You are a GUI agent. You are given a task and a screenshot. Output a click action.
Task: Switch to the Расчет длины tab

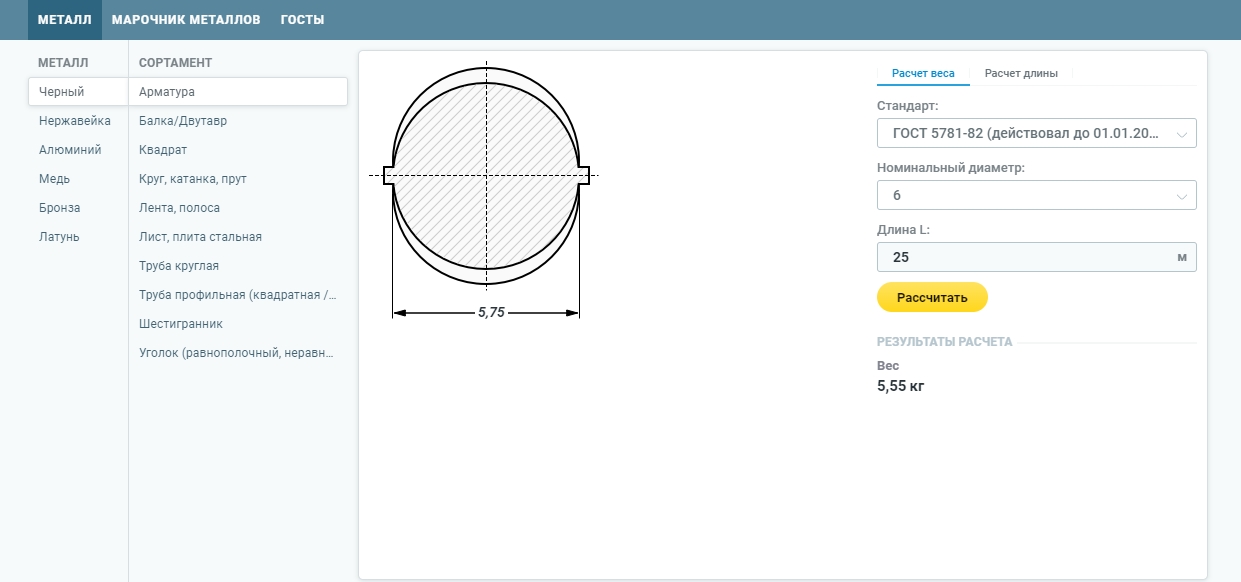click(1021, 73)
